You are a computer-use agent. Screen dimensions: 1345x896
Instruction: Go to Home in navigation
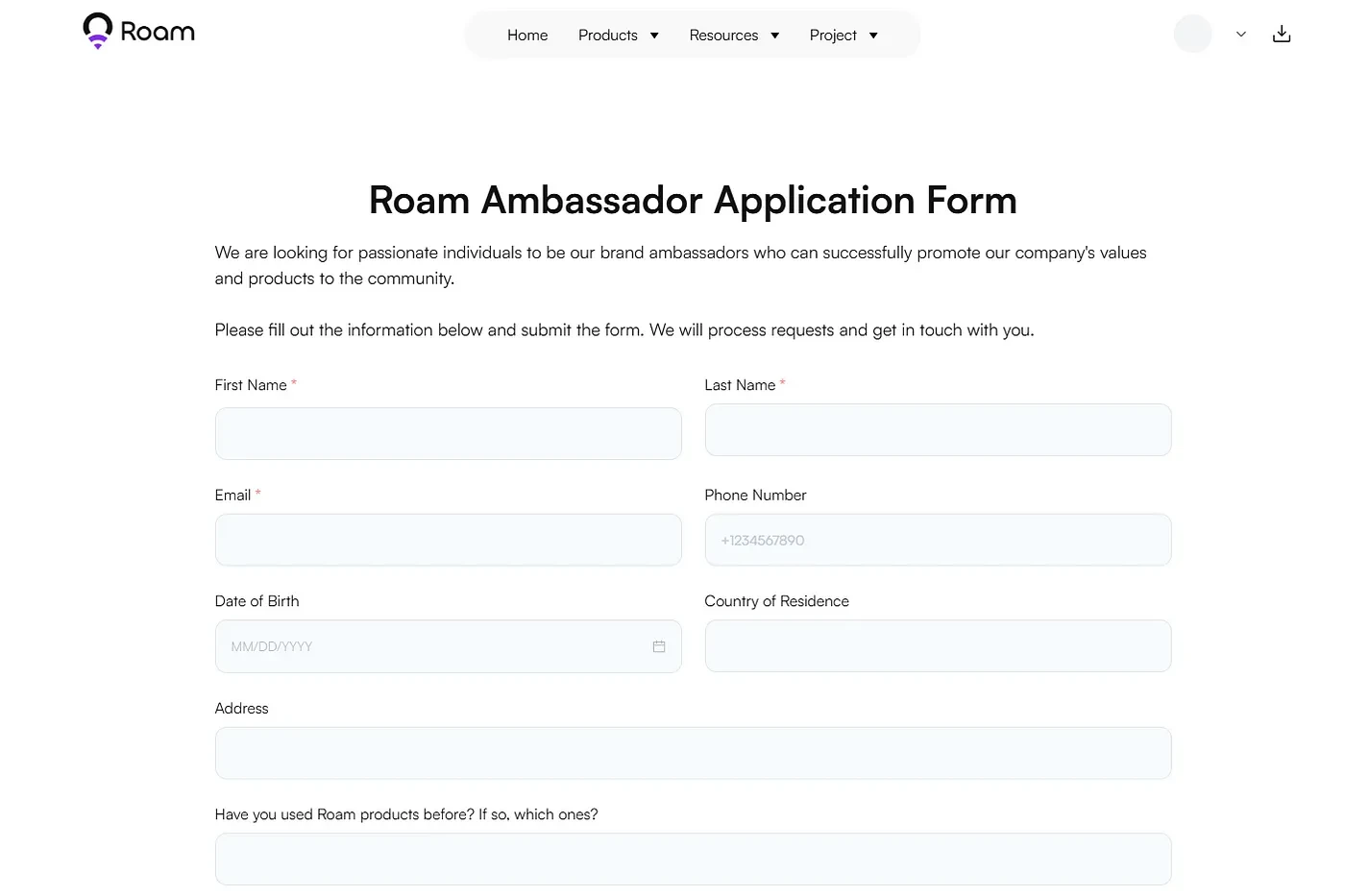(x=527, y=36)
